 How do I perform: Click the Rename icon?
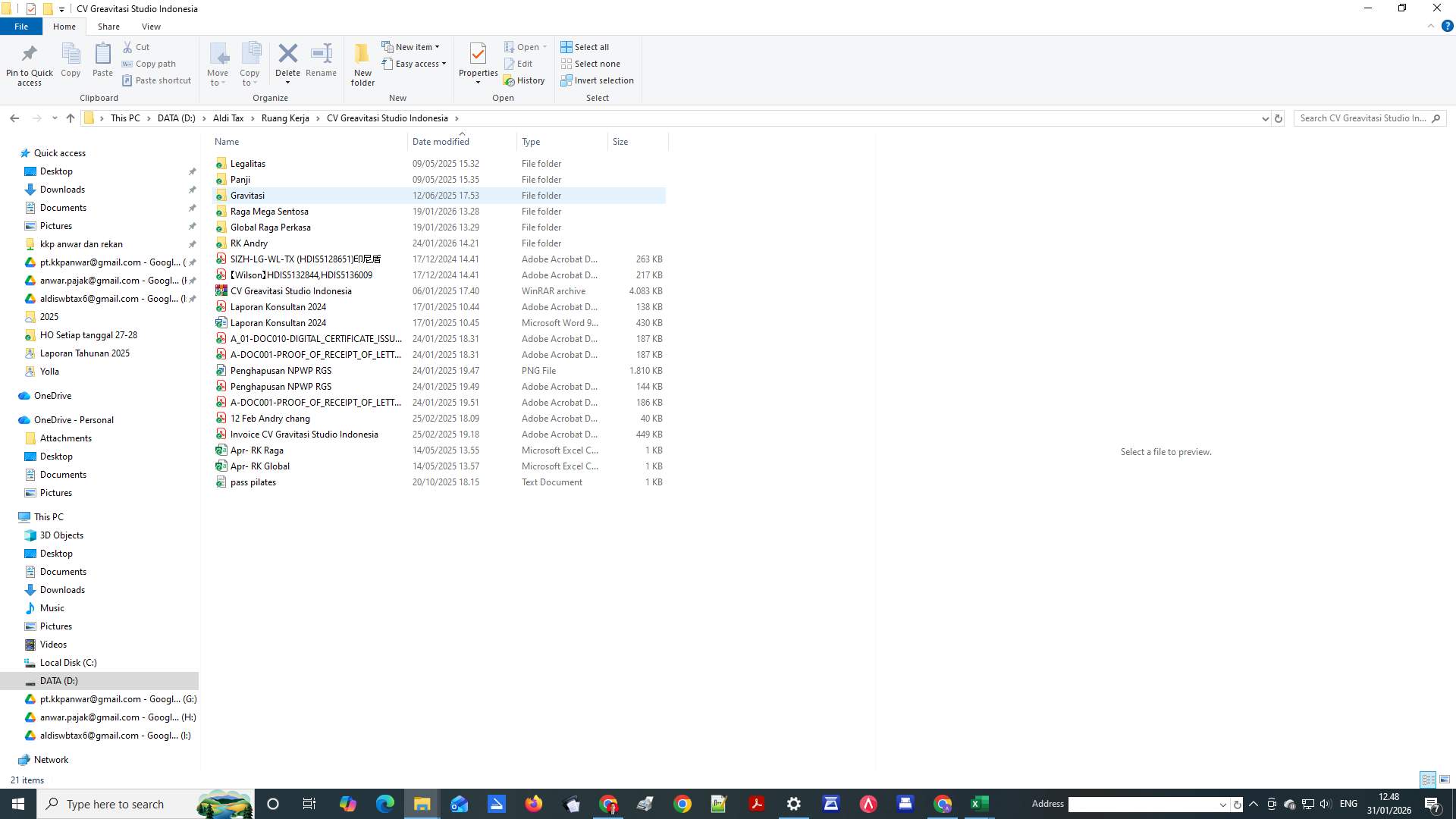(x=321, y=61)
